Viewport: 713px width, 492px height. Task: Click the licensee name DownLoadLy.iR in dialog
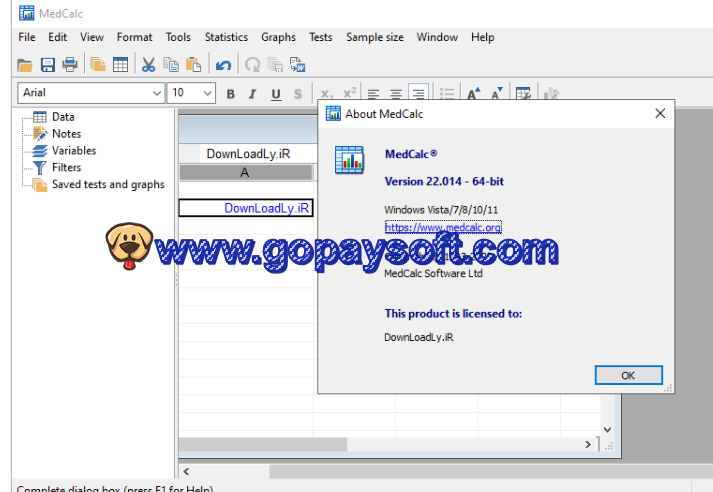pos(419,337)
